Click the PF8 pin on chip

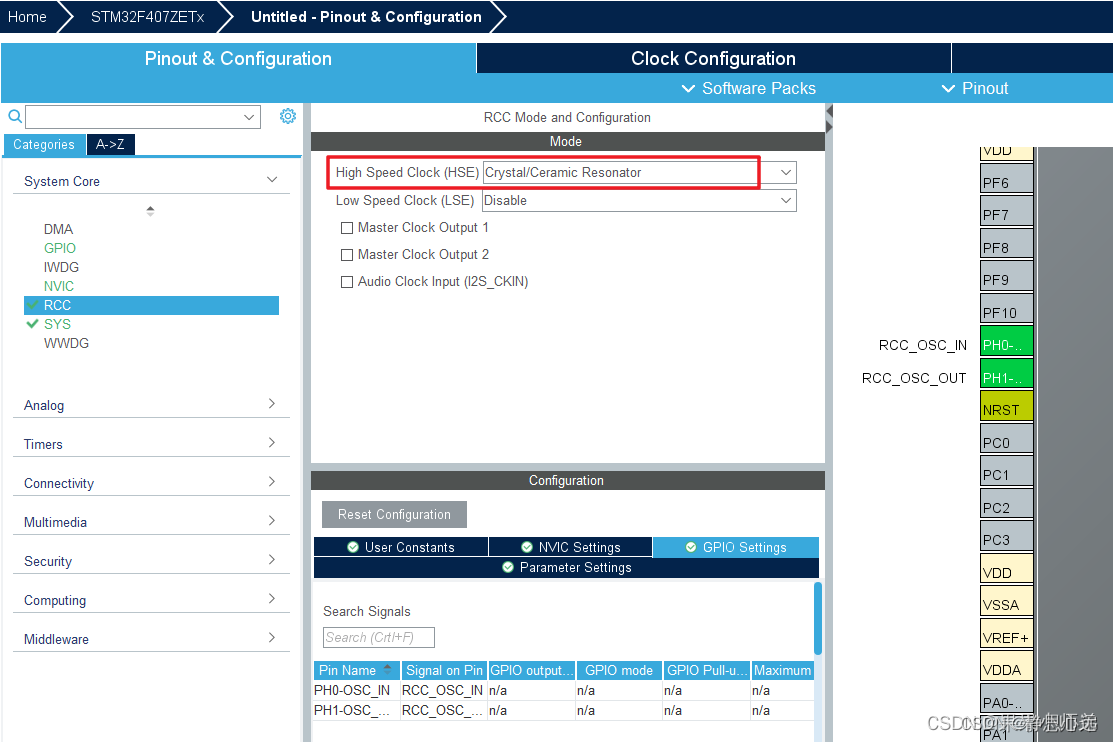(1007, 244)
